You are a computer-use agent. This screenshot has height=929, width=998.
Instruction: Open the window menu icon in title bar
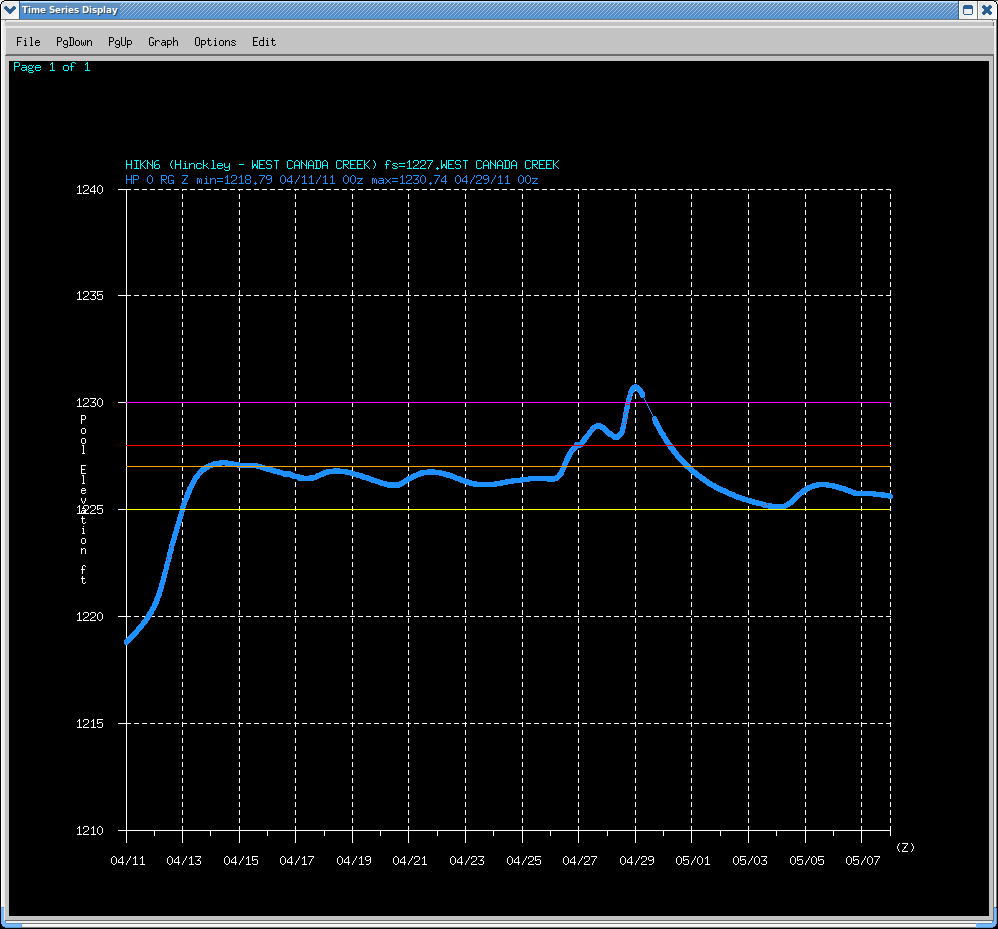pos(10,10)
